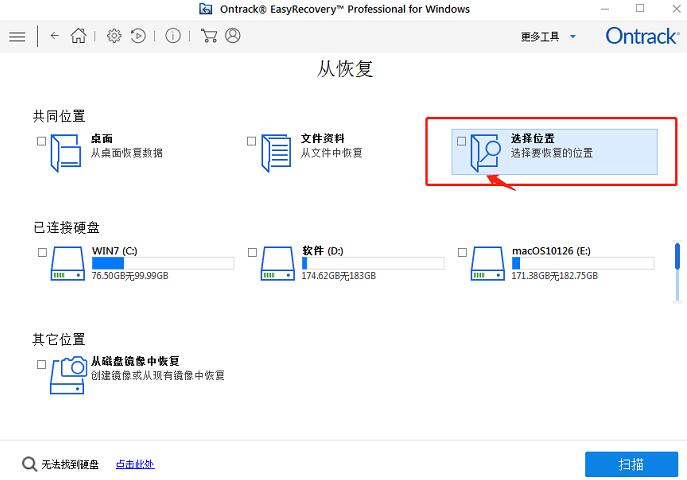Click the WIN7 (C:) usage bar
Image resolution: width=687 pixels, height=480 pixels.
point(163,263)
